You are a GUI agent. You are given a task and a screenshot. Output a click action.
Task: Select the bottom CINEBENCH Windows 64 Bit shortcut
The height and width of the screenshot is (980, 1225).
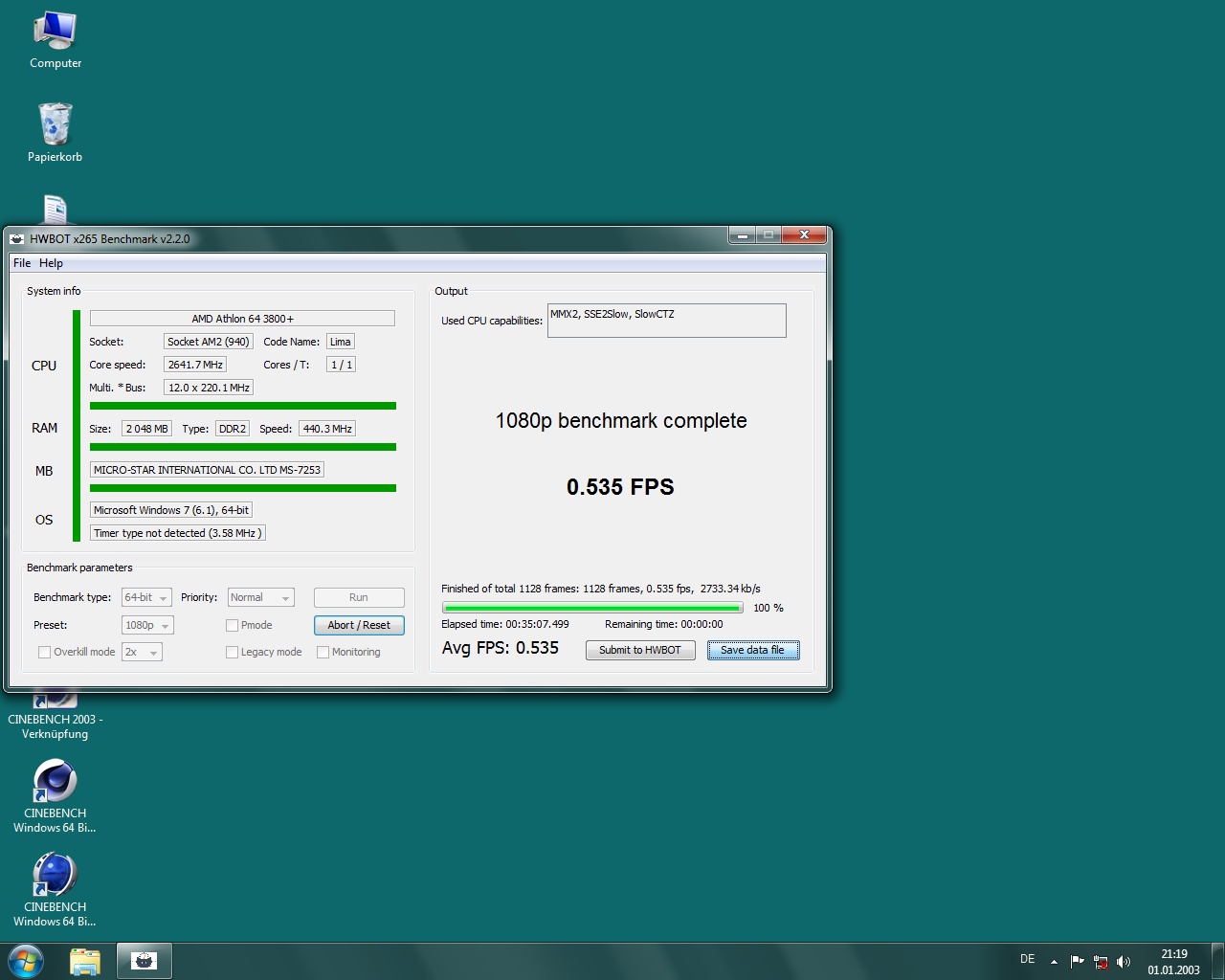(55, 890)
